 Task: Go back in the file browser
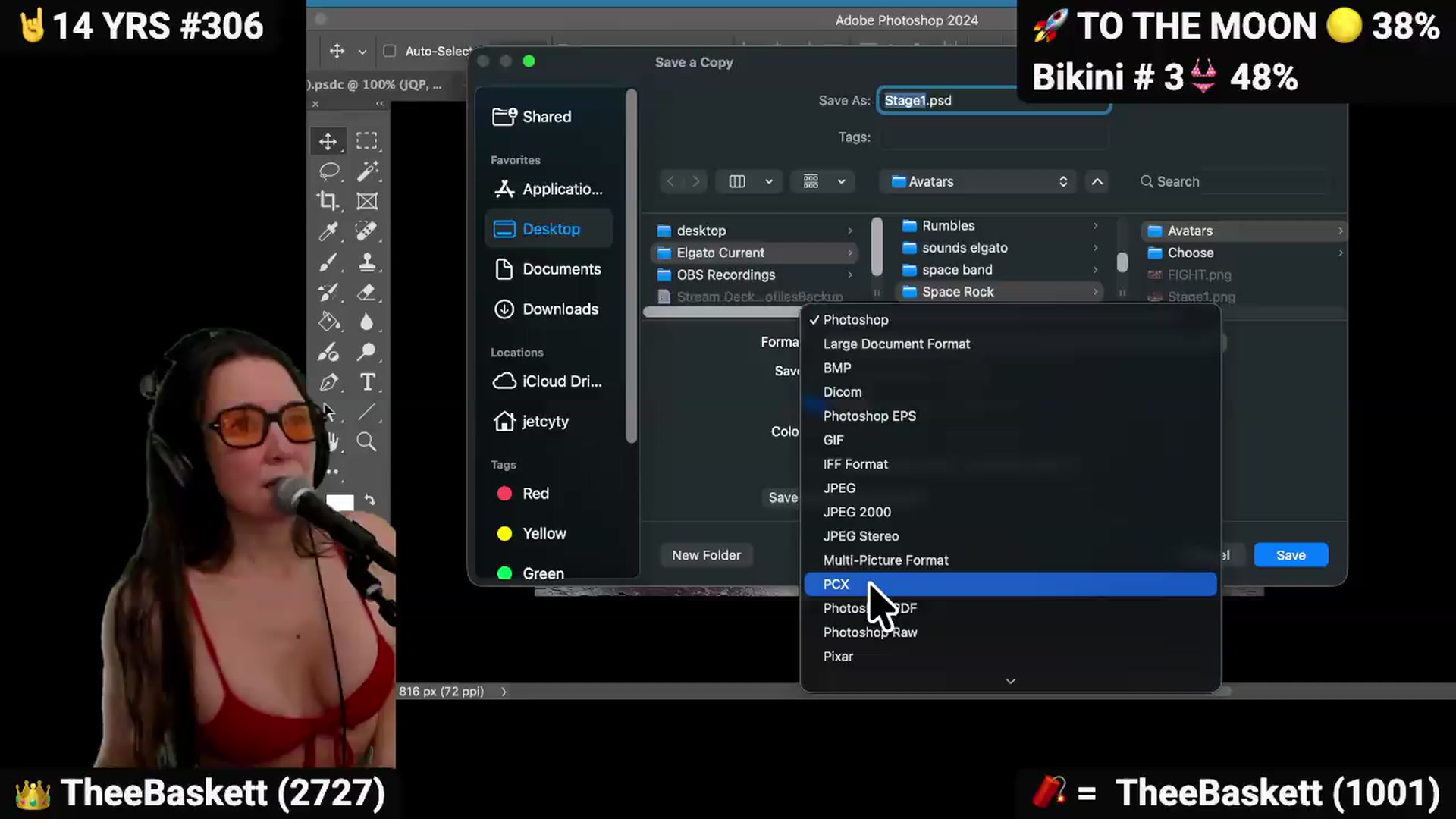tap(670, 181)
